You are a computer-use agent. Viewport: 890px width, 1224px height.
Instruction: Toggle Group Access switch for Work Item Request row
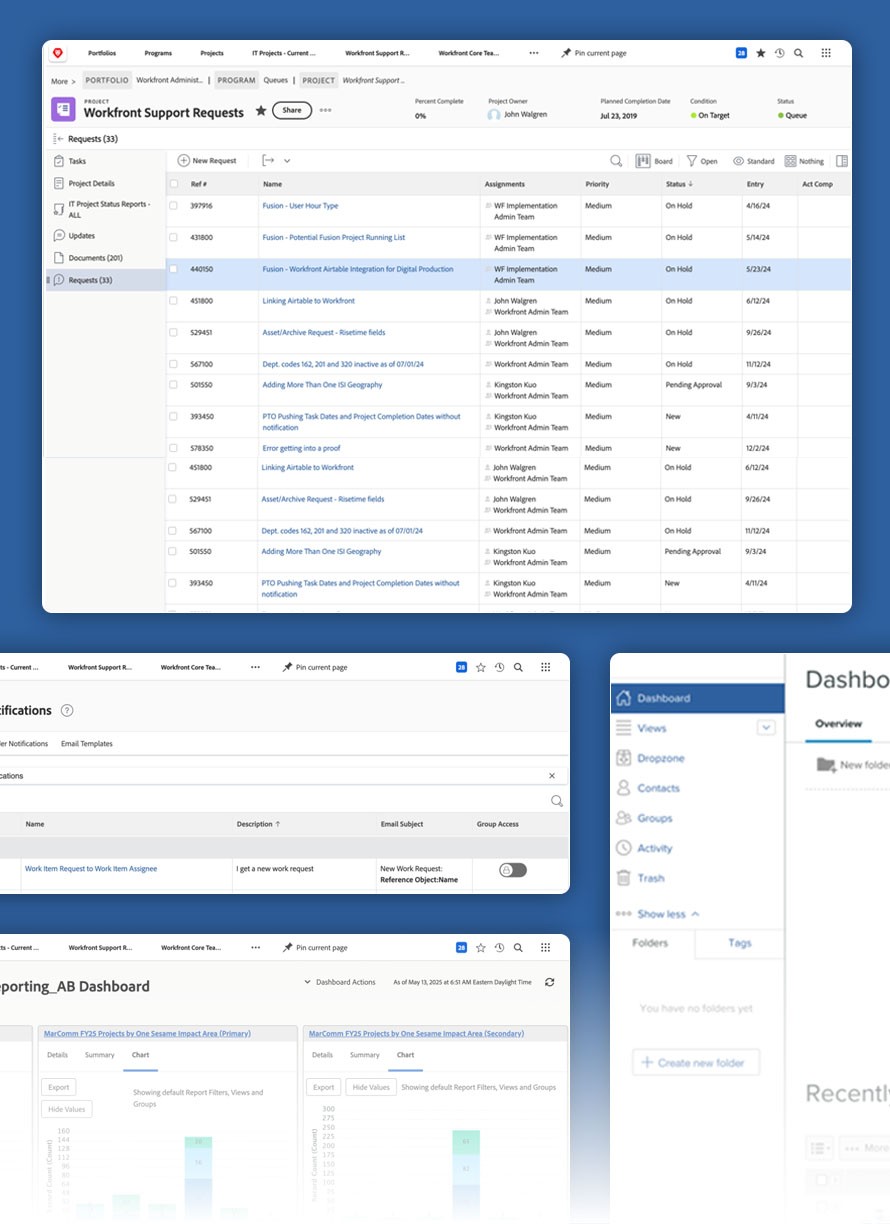513,870
